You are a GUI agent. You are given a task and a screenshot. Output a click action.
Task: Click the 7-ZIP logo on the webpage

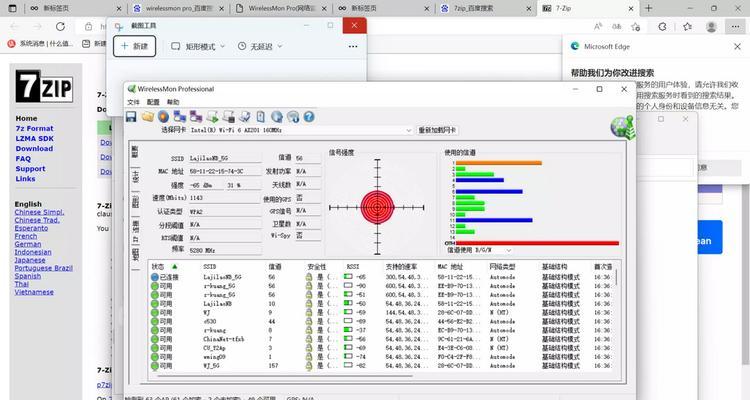click(44, 86)
